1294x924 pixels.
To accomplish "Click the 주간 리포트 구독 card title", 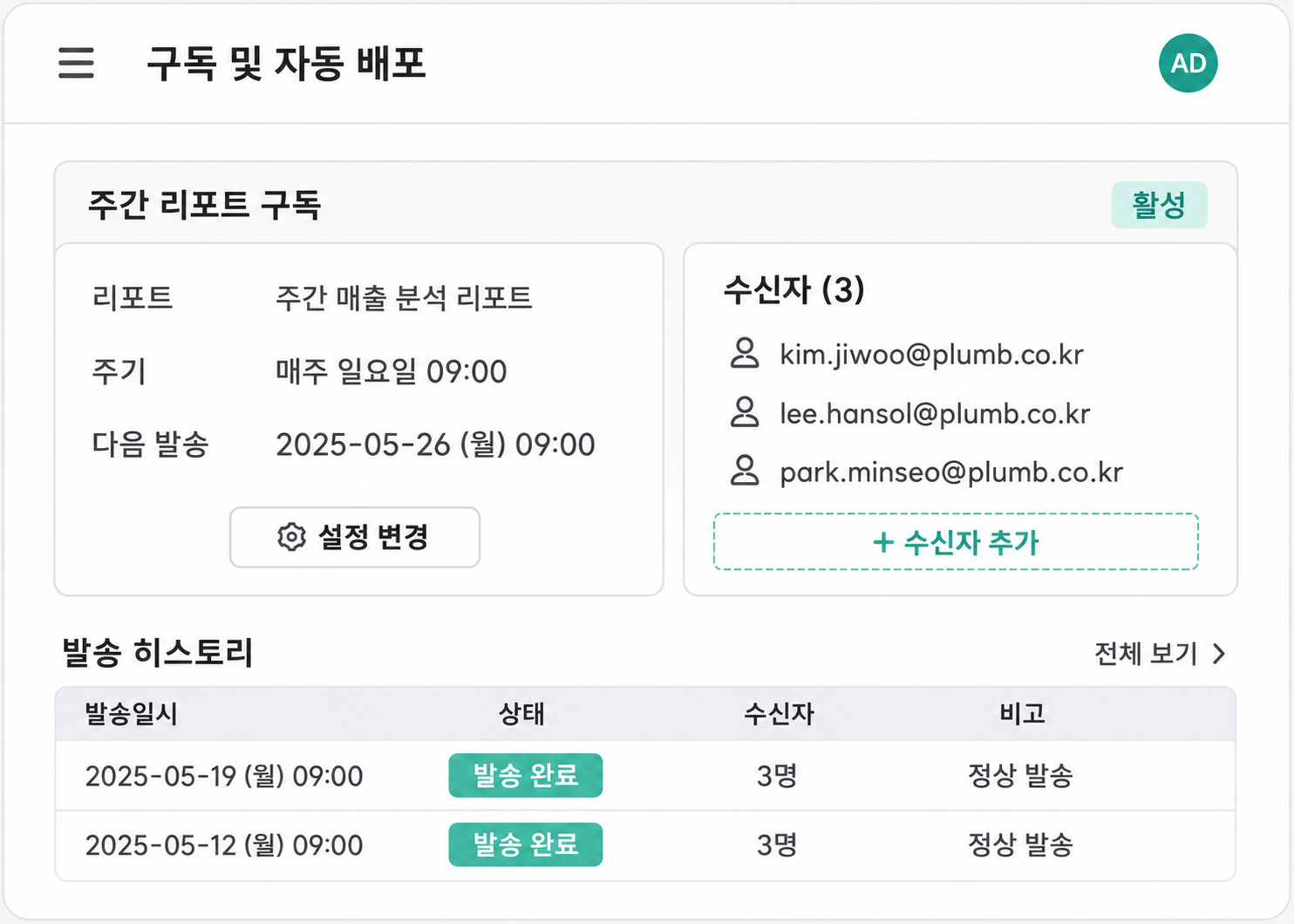I will [x=205, y=205].
